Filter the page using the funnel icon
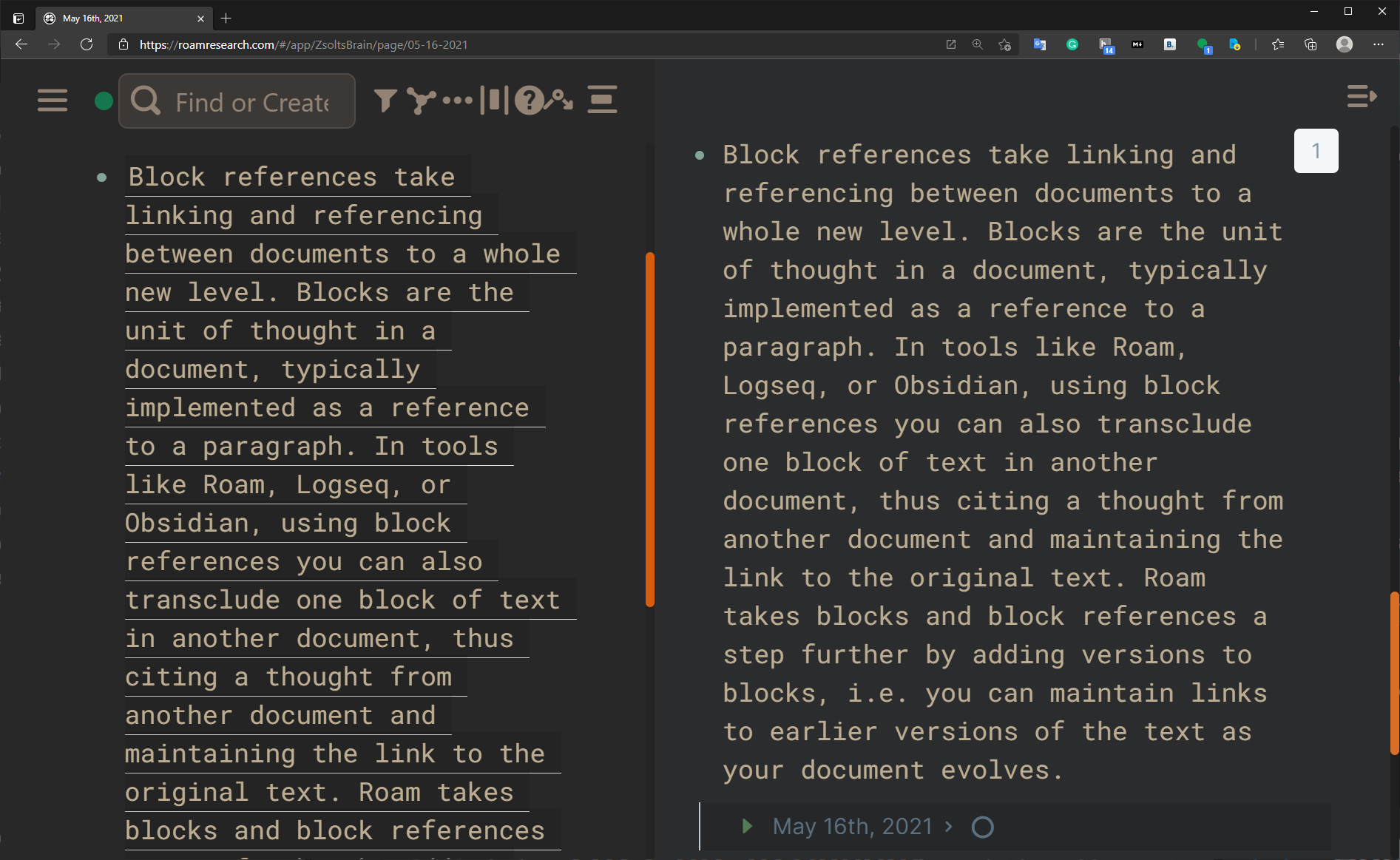The width and height of the screenshot is (1400, 860). 385,101
